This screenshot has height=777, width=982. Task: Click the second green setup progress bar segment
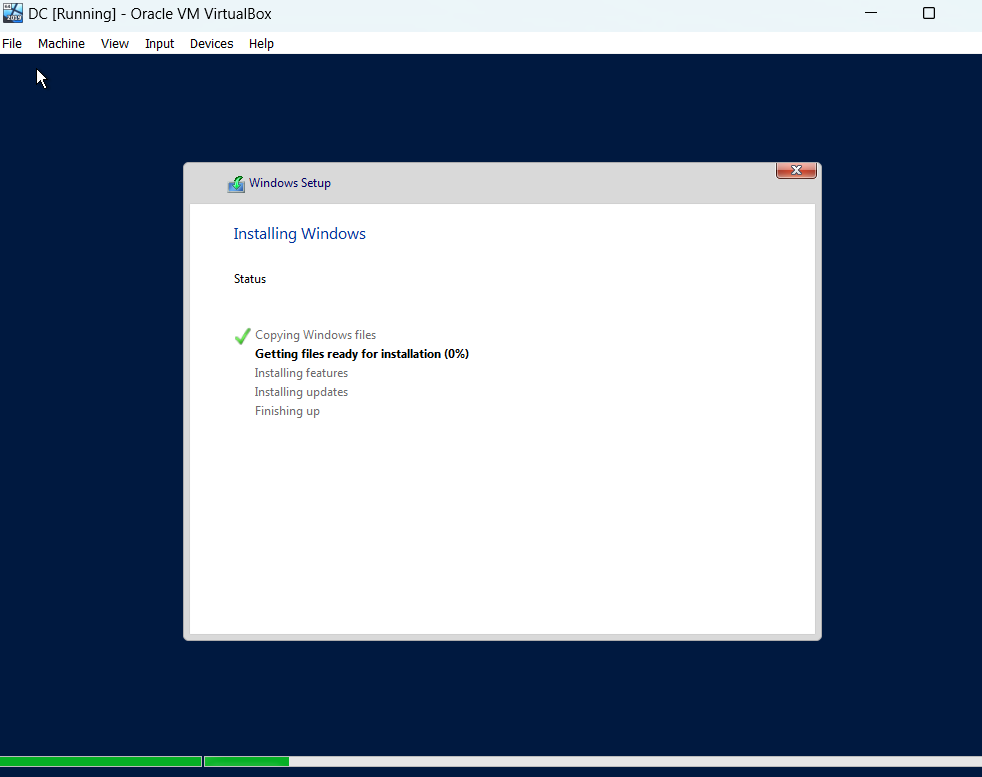click(x=247, y=761)
